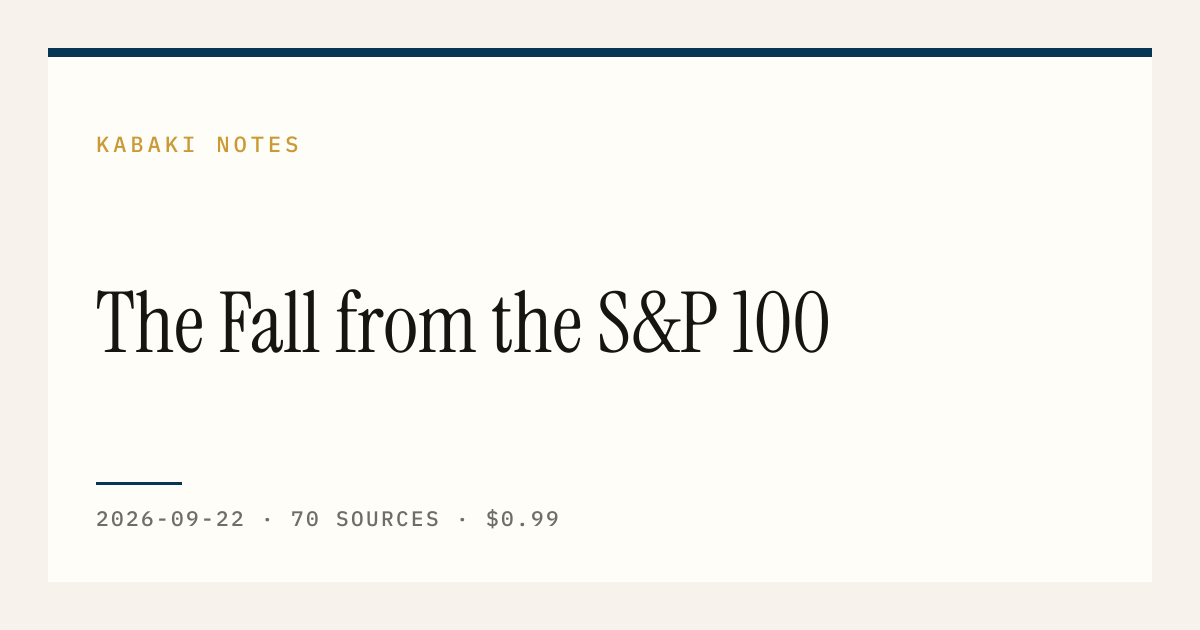
Task: Click the KABAKI NOTES header label
Action: point(198,145)
